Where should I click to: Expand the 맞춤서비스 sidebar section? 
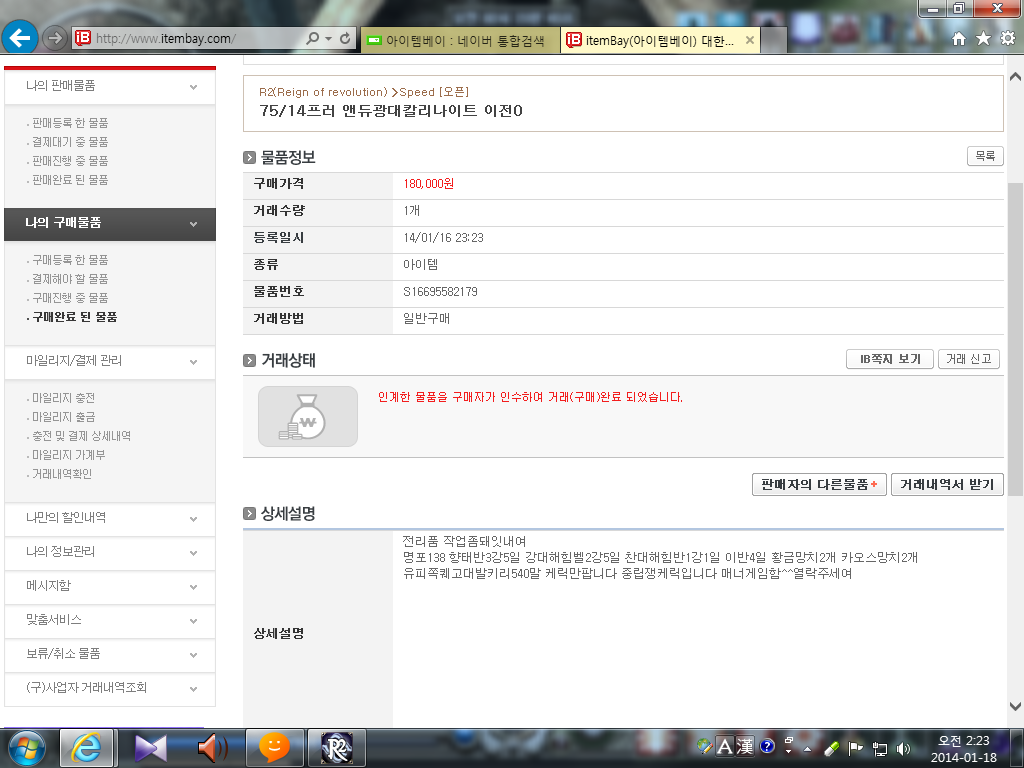tap(108, 619)
